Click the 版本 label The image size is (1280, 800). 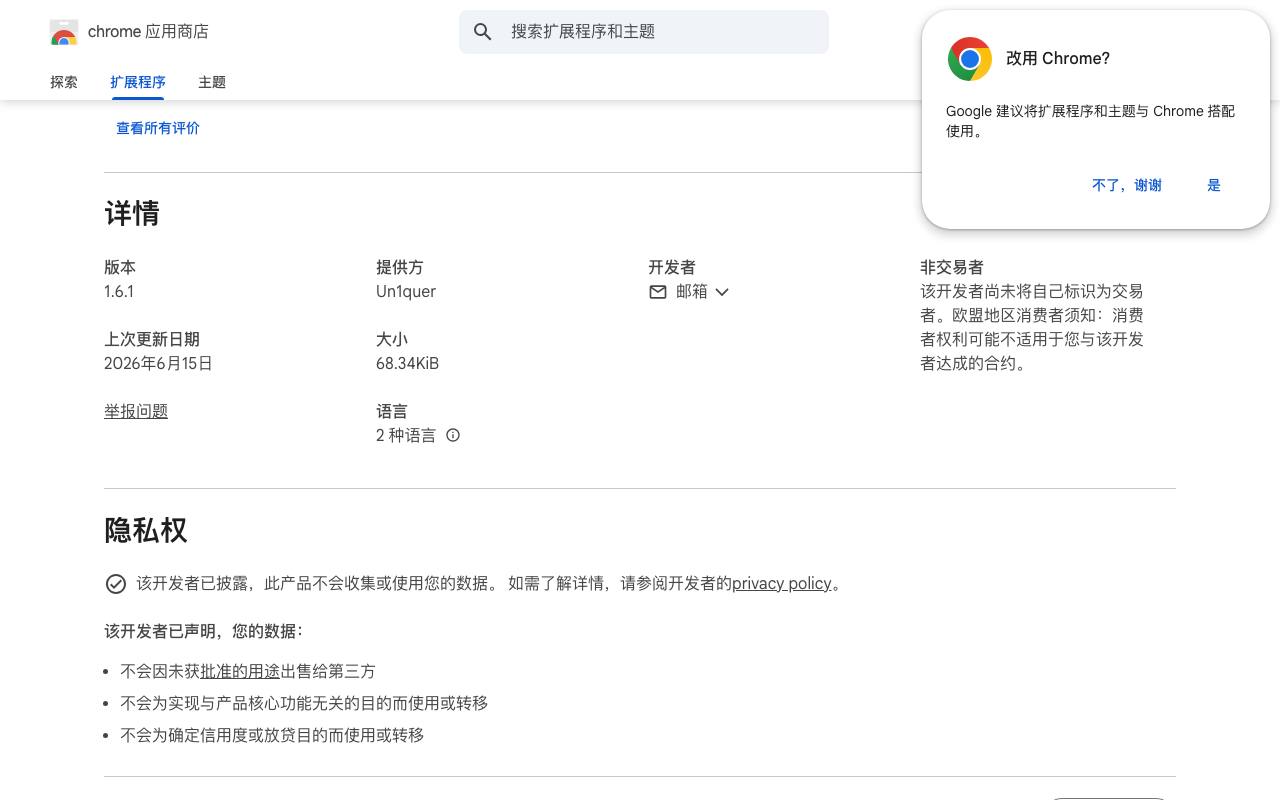point(120,267)
